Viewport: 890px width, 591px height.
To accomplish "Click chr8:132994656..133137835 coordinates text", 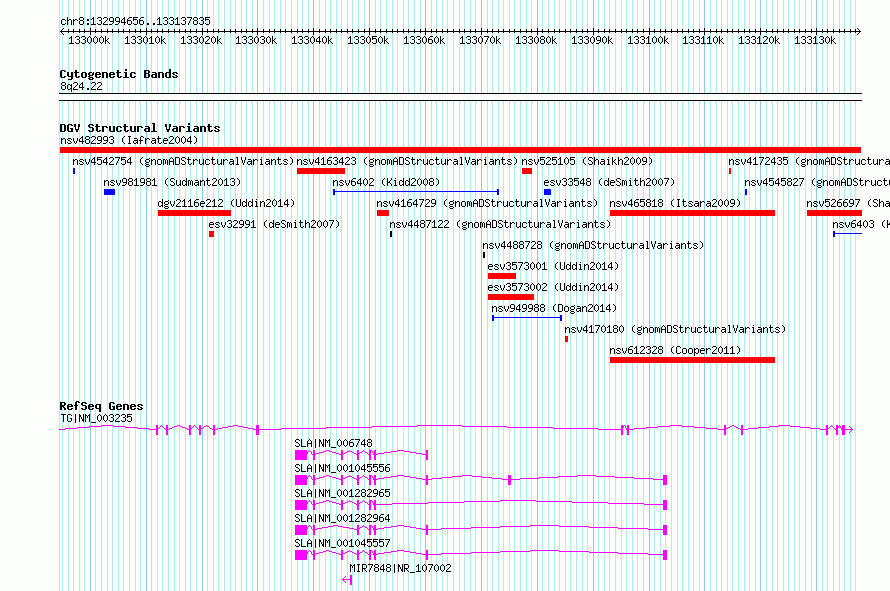I will point(135,21).
